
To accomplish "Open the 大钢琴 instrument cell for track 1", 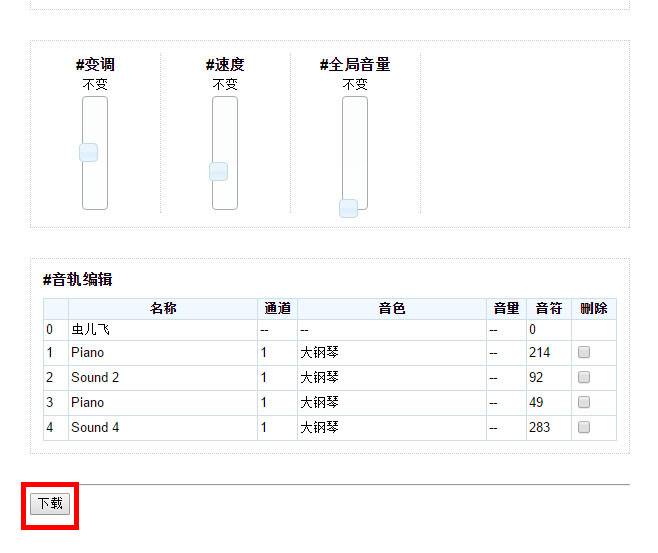I will (x=320, y=353).
